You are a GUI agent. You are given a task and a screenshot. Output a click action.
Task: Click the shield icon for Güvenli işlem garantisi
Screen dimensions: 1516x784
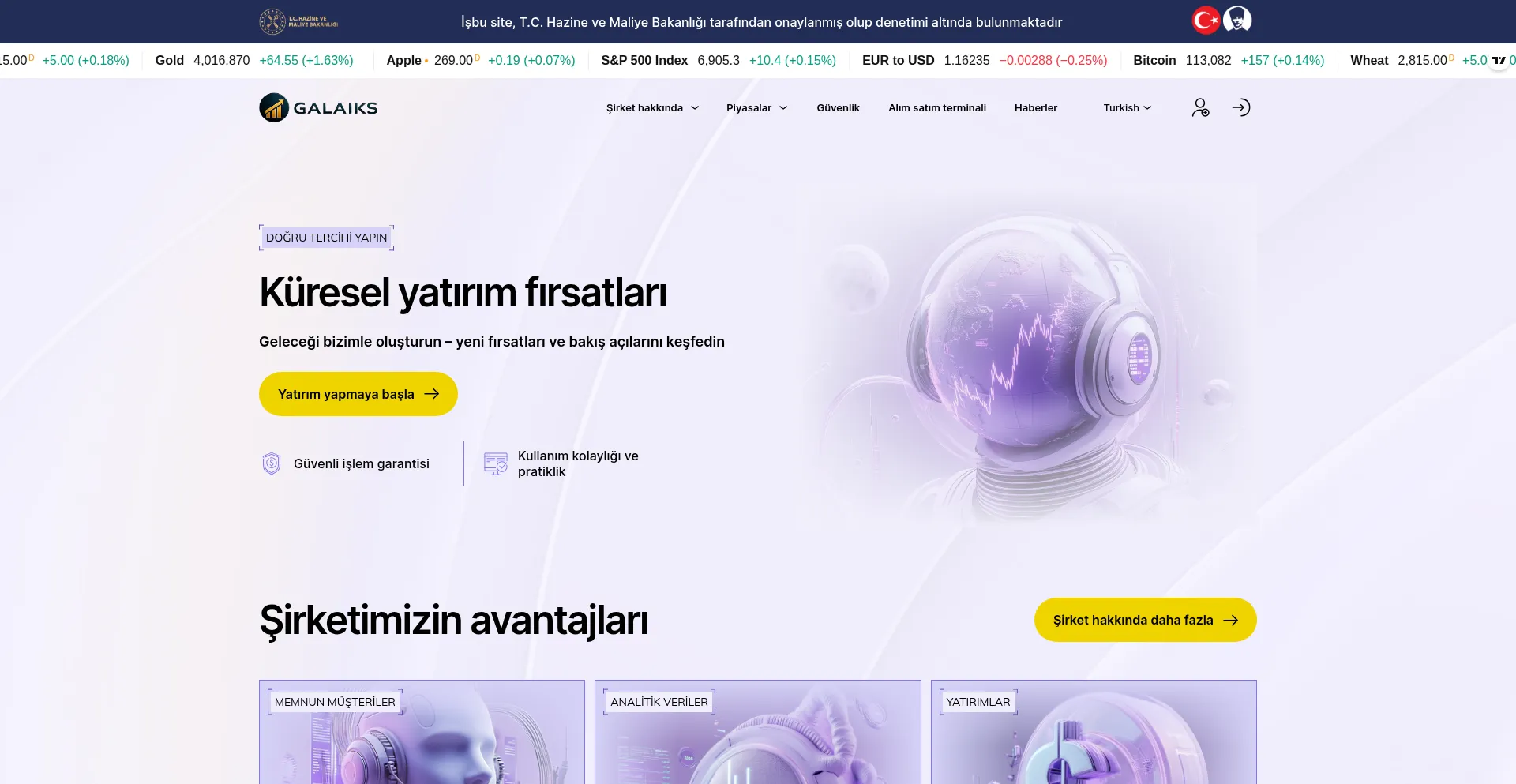[272, 463]
